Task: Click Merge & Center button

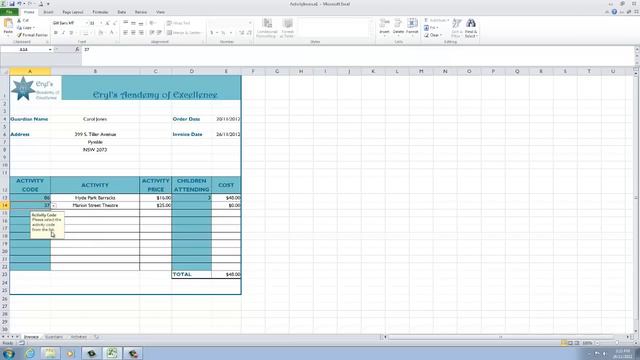Action: click(184, 33)
